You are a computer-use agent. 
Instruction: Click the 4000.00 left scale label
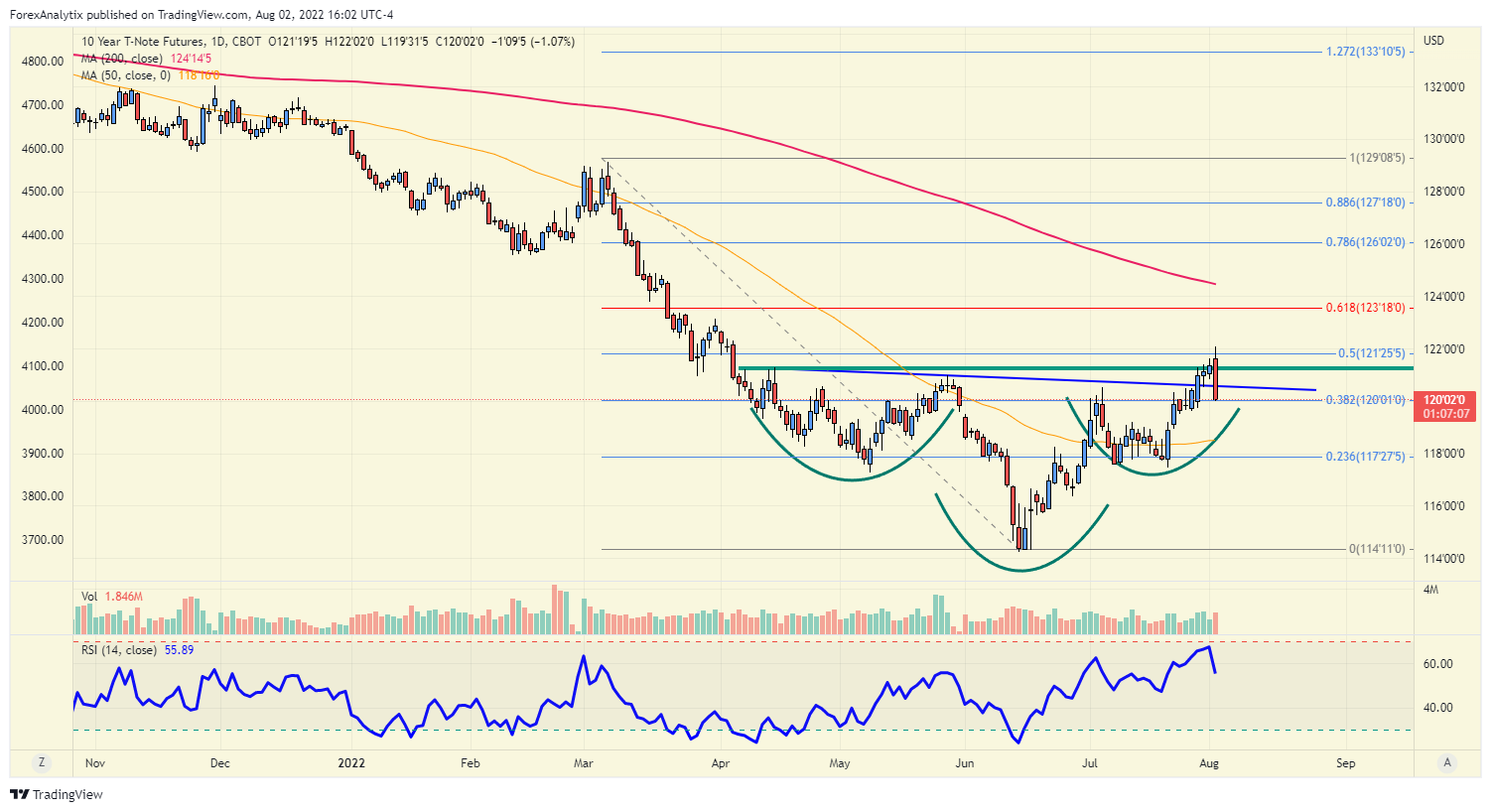point(43,410)
